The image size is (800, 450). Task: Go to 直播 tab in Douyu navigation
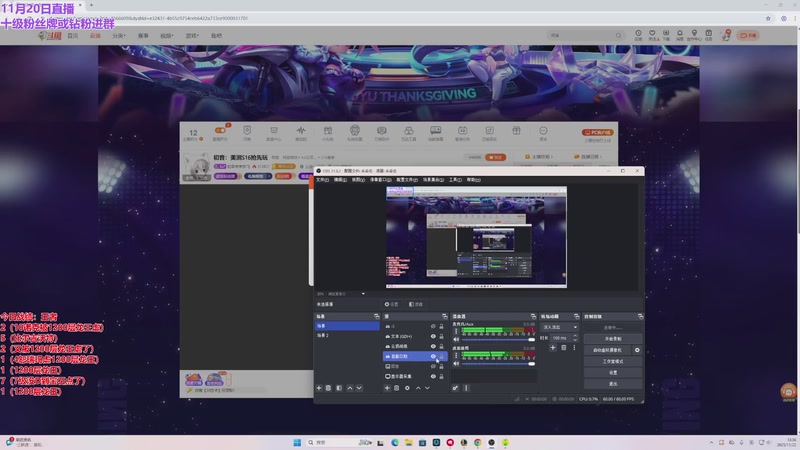(x=95, y=36)
